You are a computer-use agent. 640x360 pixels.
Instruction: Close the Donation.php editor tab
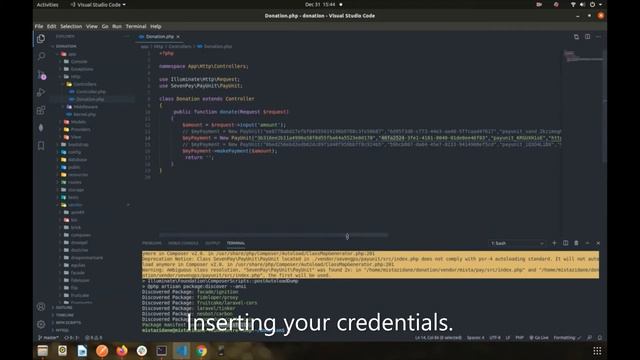(x=178, y=37)
